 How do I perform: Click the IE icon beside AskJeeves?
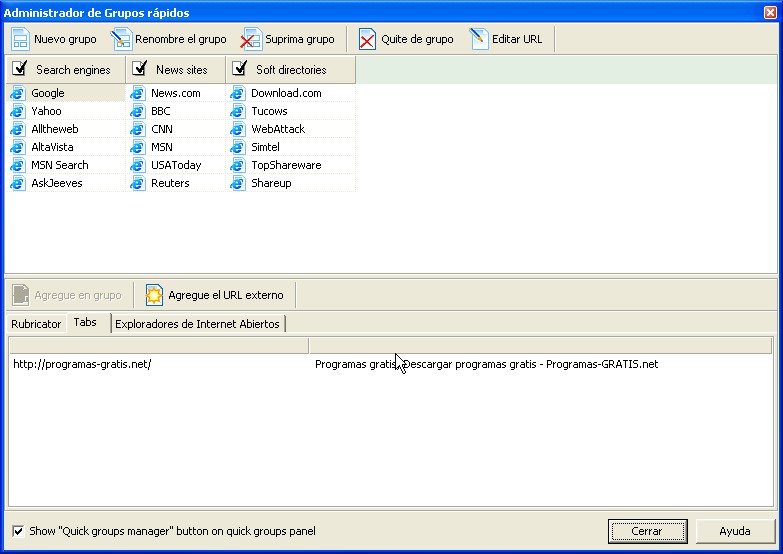(x=18, y=183)
